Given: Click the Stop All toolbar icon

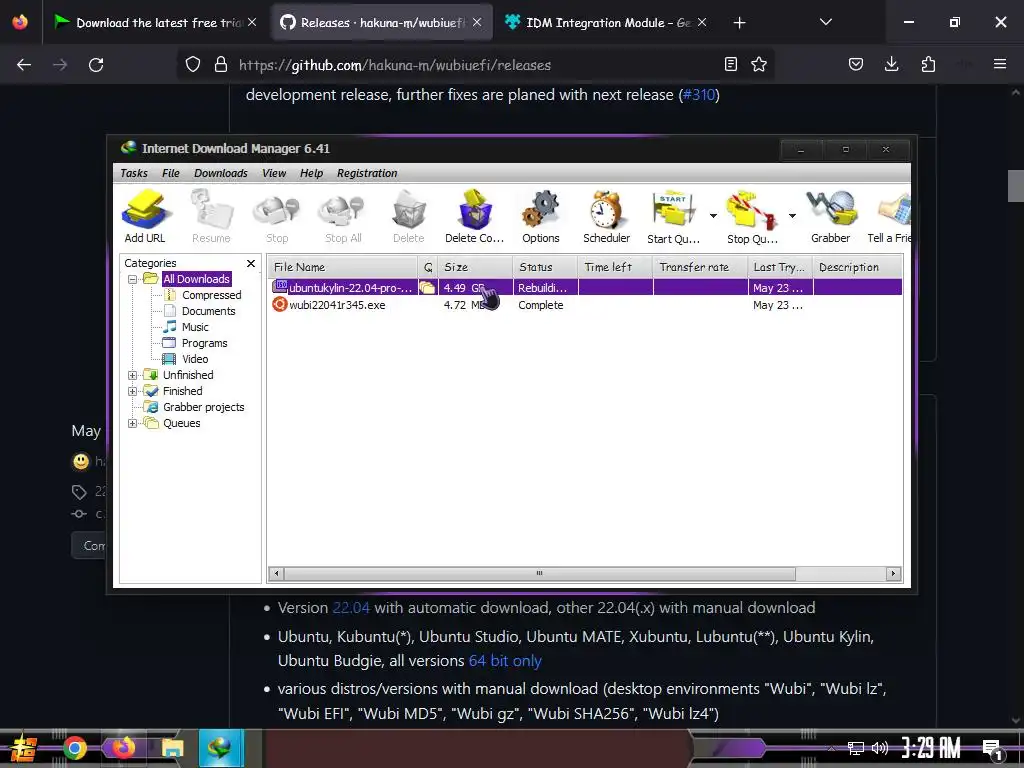Looking at the screenshot, I should 343,216.
